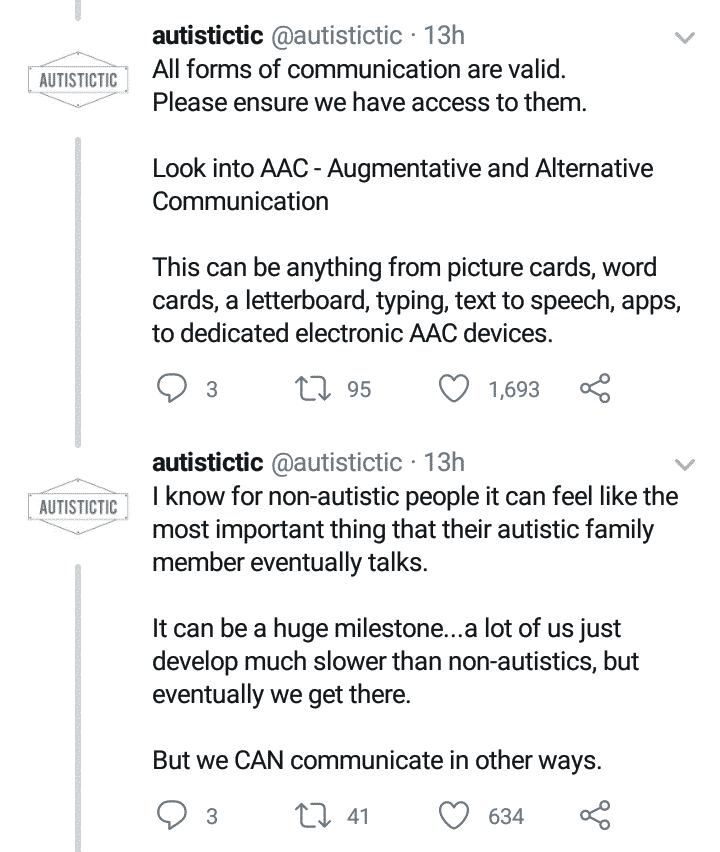Like the tweet with 1,693 likes
The image size is (720, 852).
coord(456,389)
